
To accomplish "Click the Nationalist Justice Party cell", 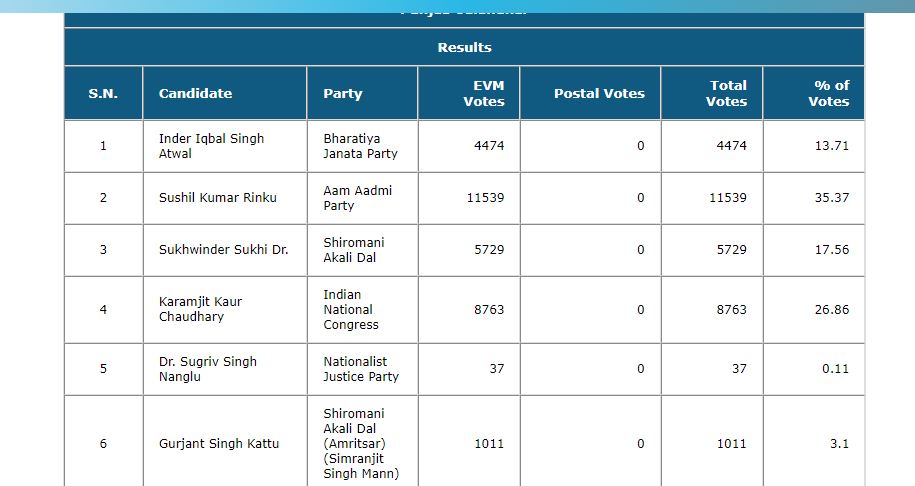I will tap(360, 369).
